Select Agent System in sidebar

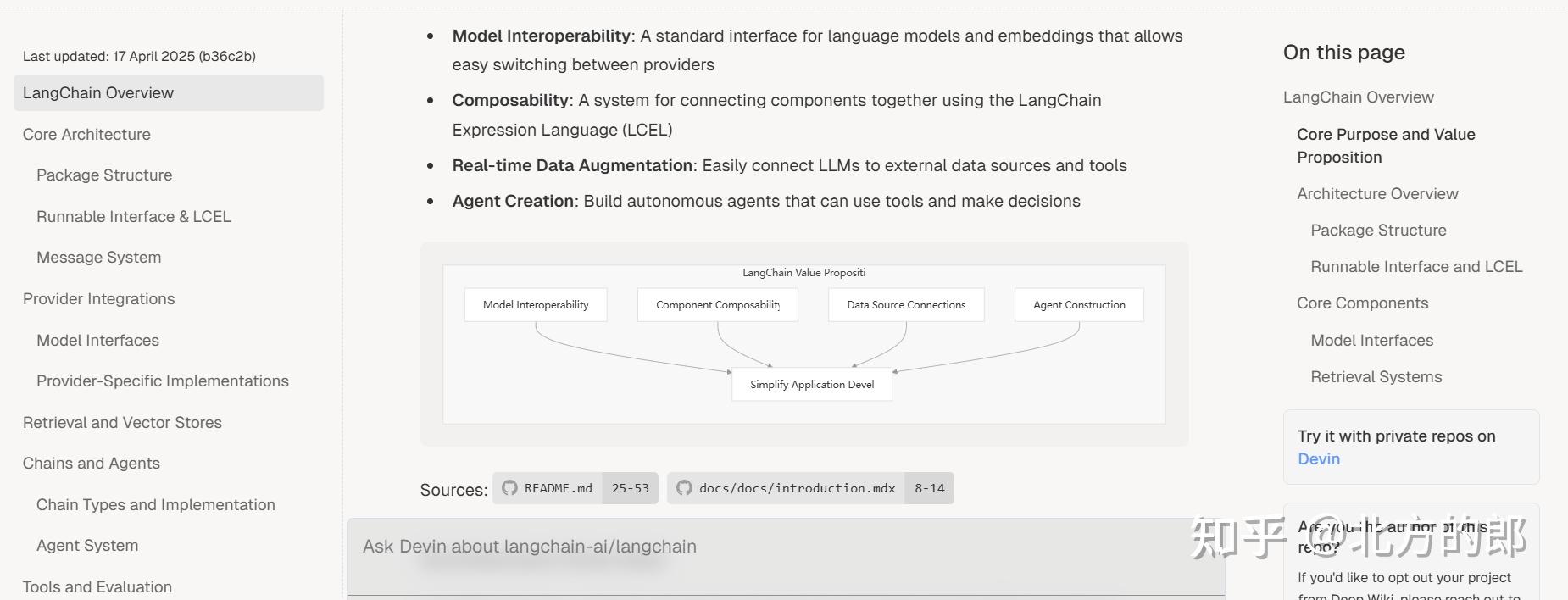[87, 546]
